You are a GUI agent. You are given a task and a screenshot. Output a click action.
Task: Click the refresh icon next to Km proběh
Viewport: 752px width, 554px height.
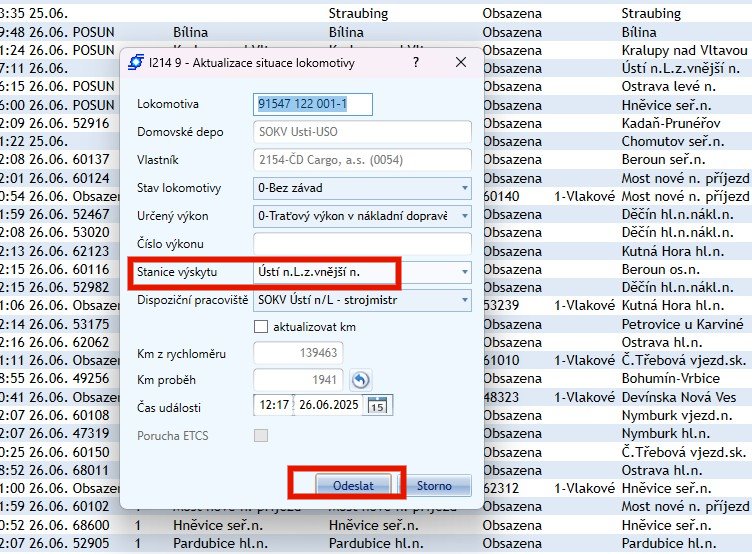tap(360, 380)
